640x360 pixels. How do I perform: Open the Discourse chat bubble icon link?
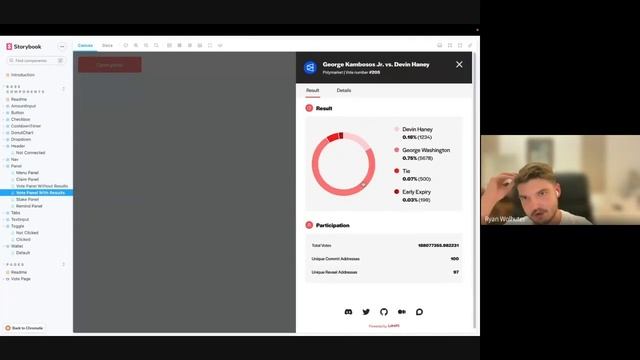(x=419, y=312)
